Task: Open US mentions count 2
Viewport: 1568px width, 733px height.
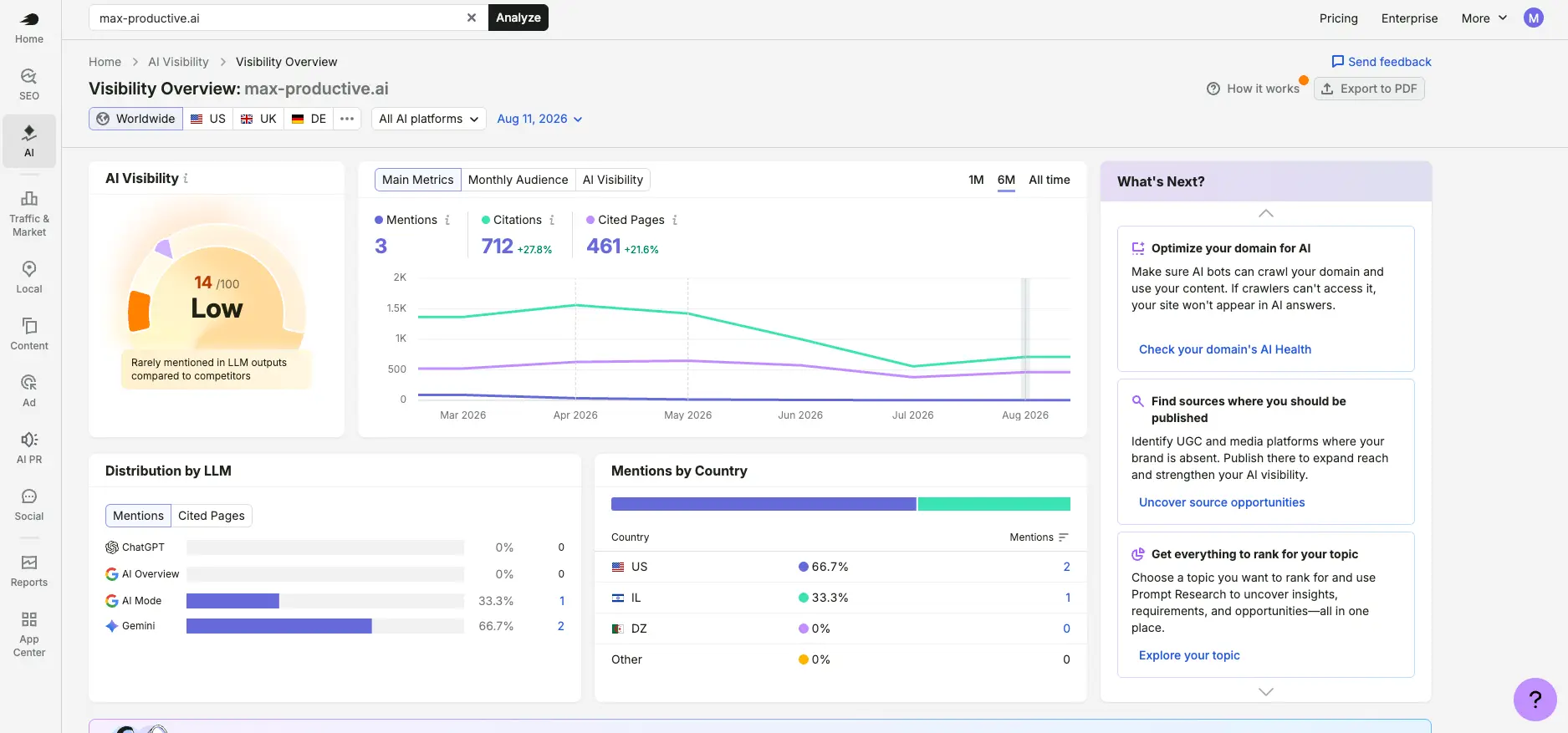Action: pyautogui.click(x=1066, y=567)
